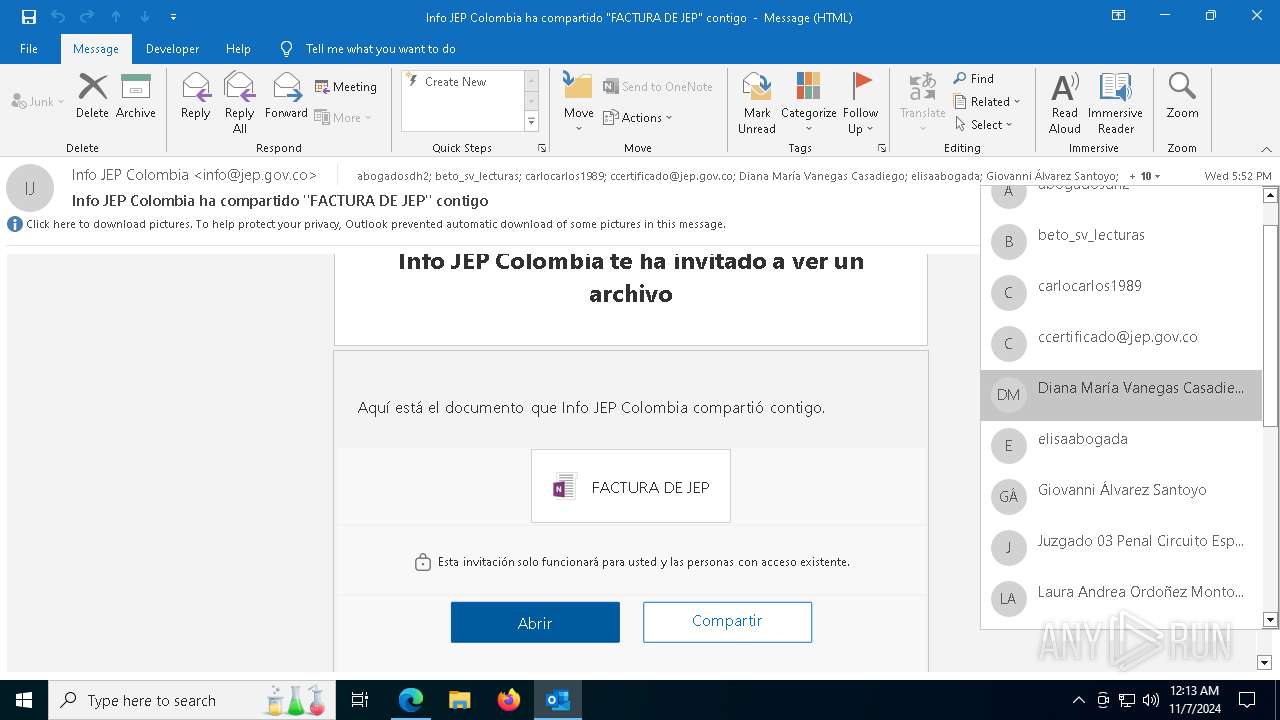The height and width of the screenshot is (720, 1280).
Task: Select ccertificado@jep.gov.co in recipient list
Action: pos(1121,343)
